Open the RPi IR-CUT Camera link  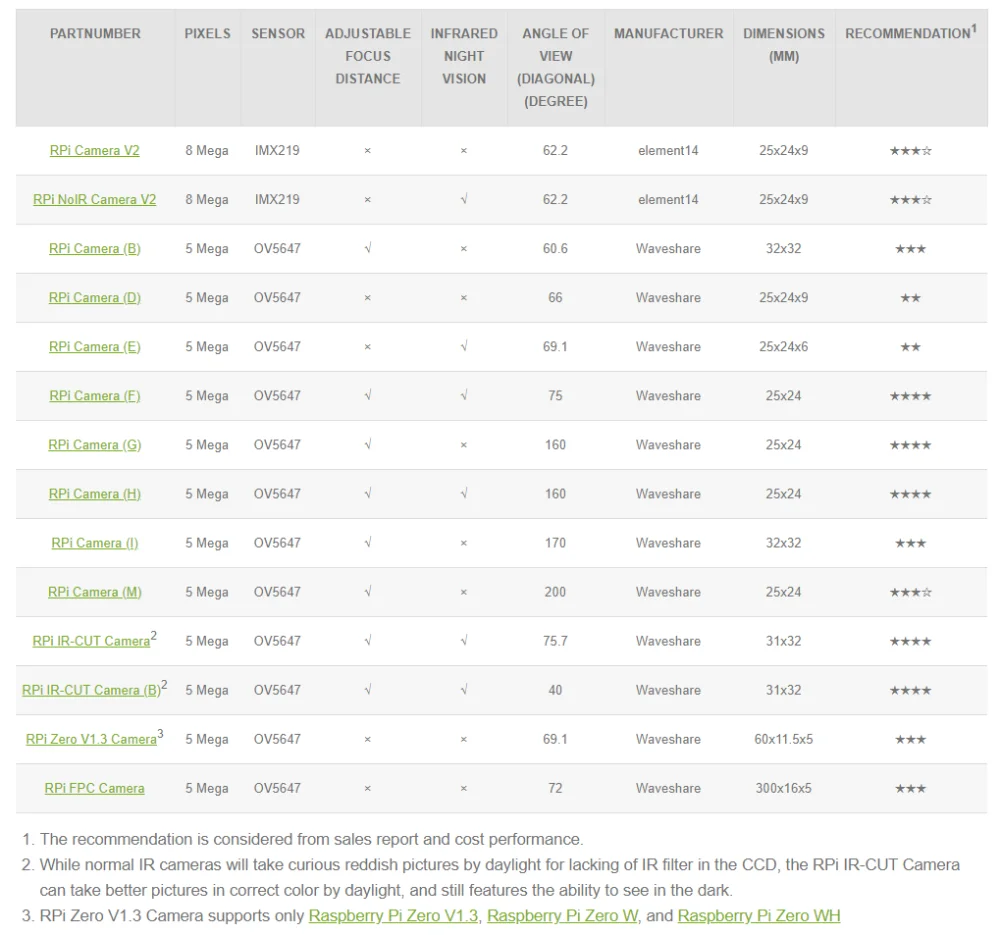(91, 641)
